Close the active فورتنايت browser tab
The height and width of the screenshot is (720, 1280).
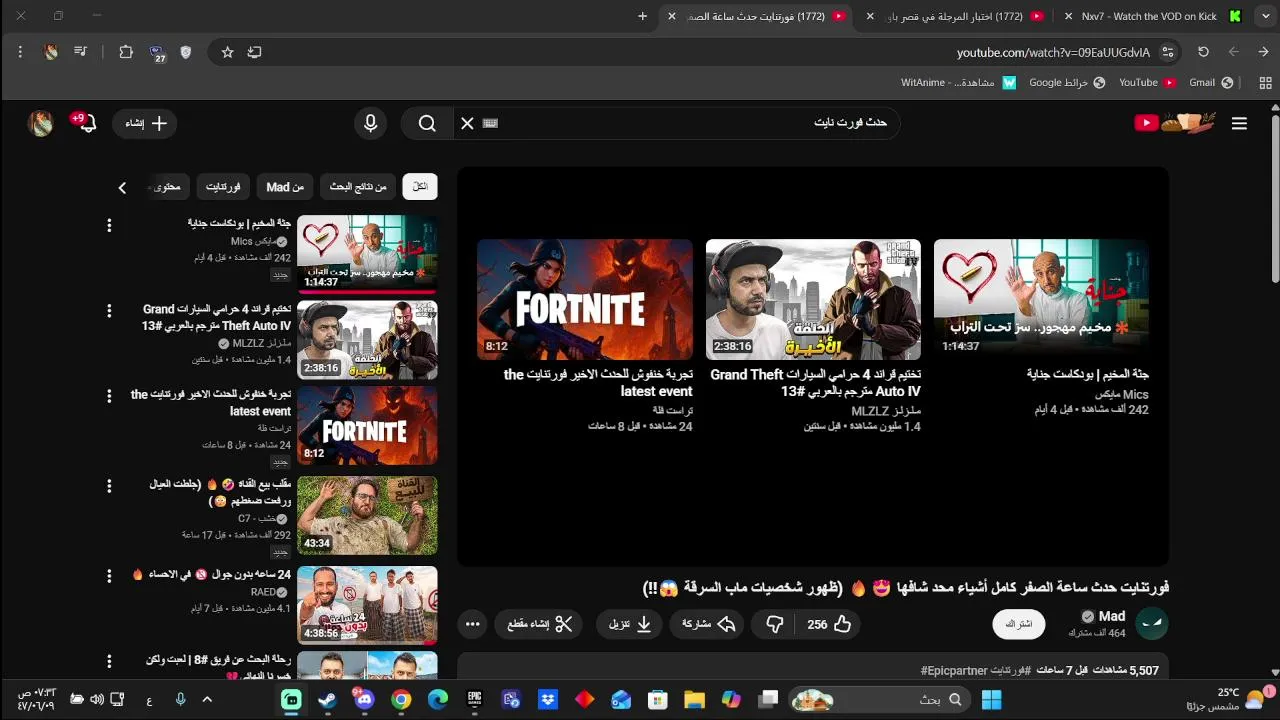click(672, 16)
